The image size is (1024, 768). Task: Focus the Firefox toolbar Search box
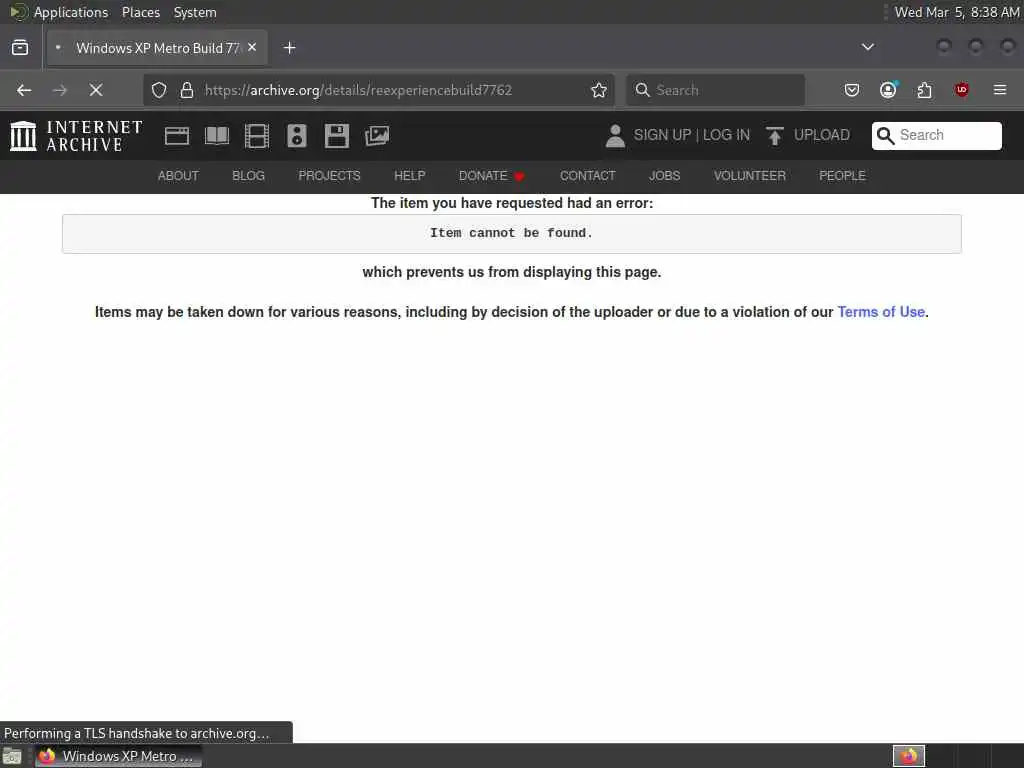click(715, 90)
